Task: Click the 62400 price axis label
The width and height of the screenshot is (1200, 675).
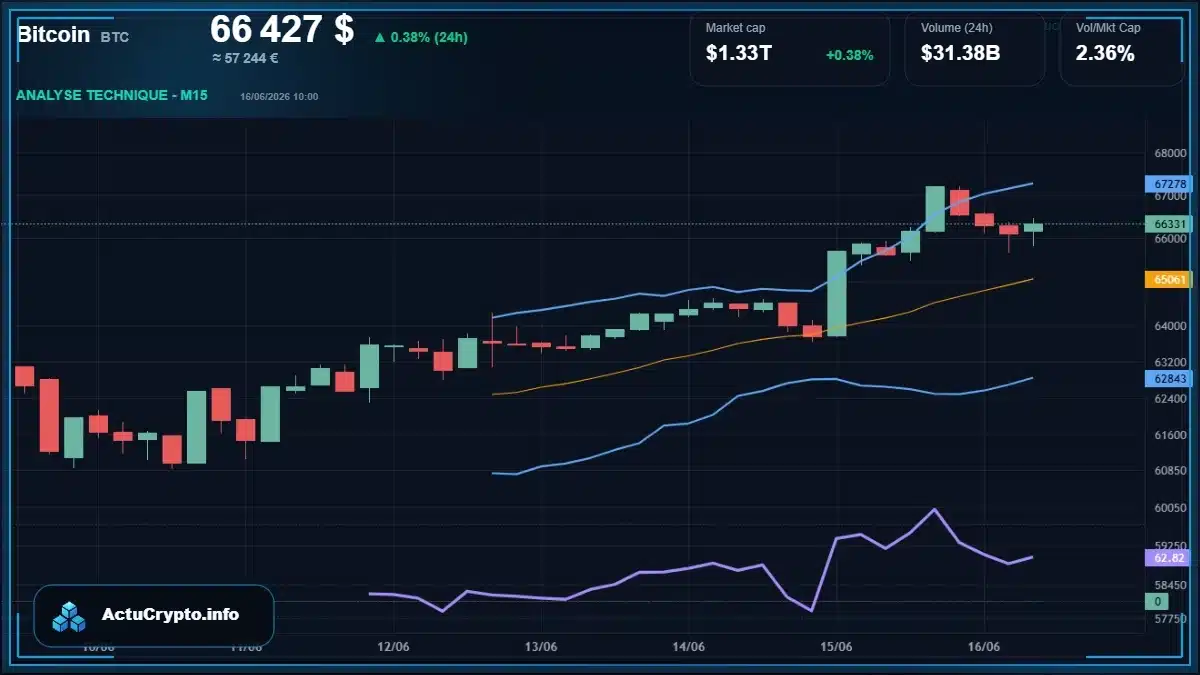Action: click(1169, 398)
